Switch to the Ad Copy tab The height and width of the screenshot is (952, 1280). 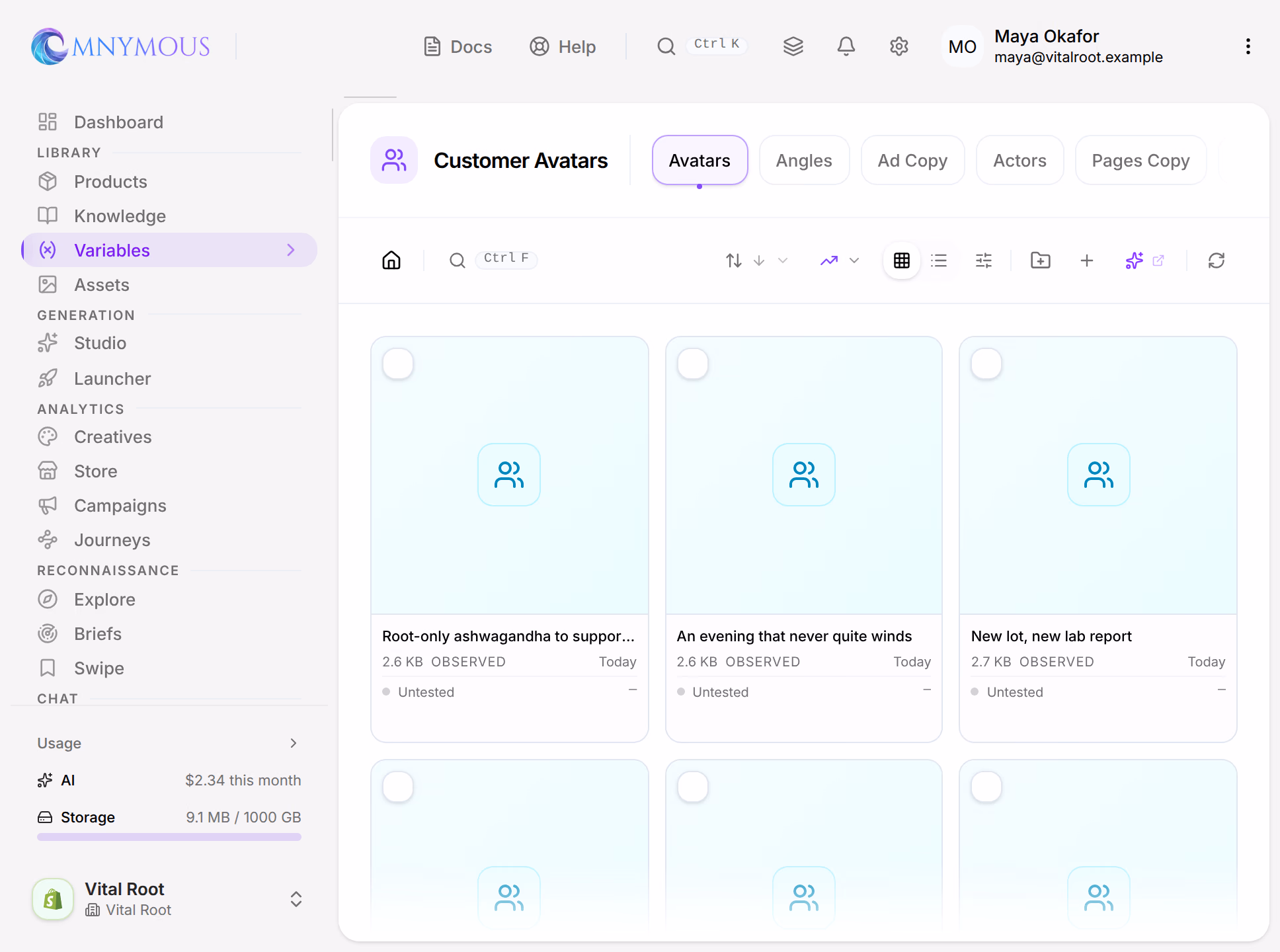(x=912, y=161)
